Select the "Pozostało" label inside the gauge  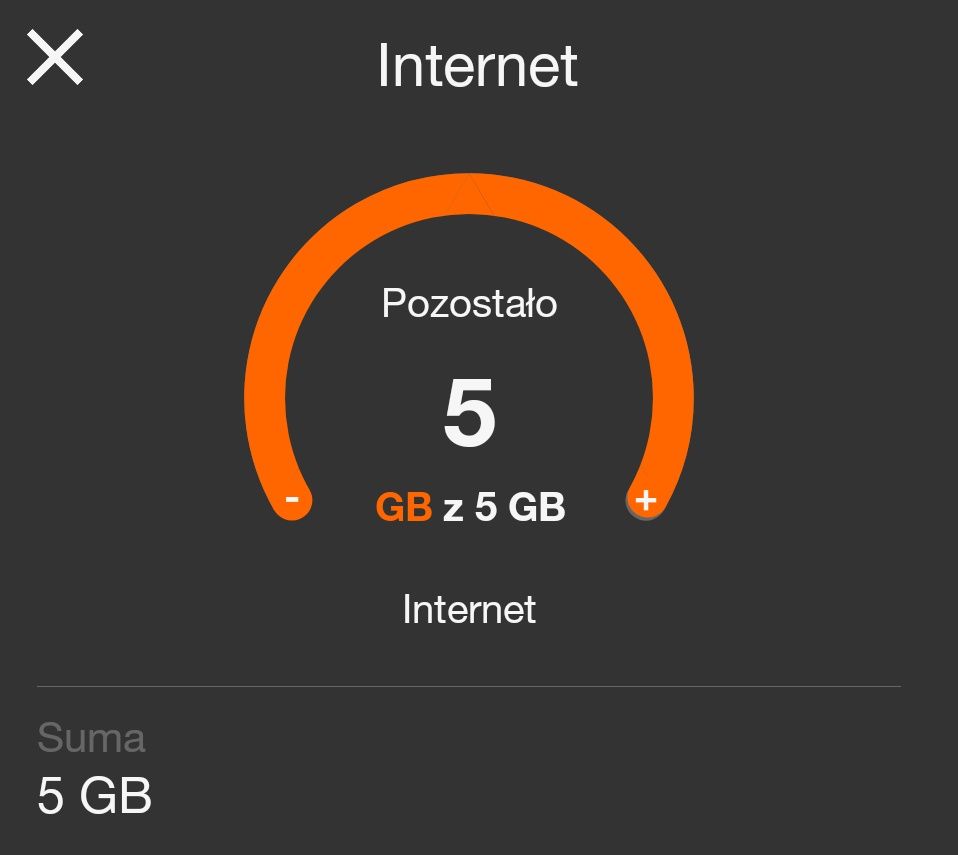point(469,303)
